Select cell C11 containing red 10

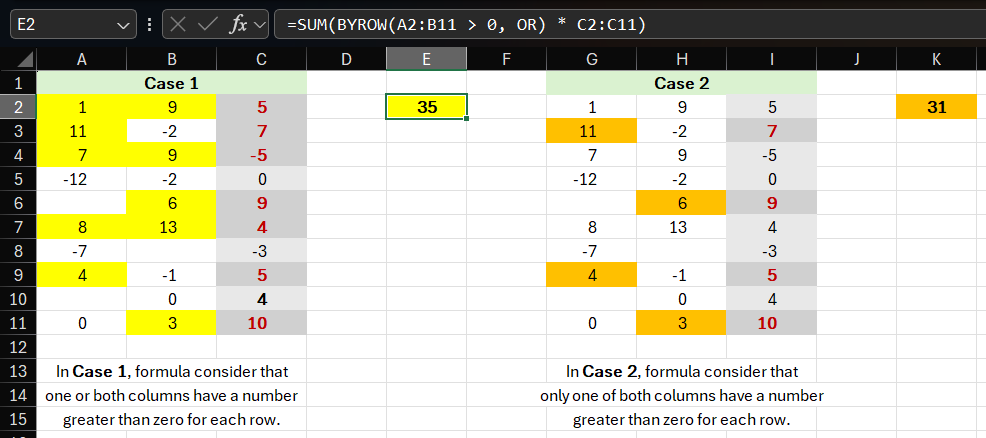point(261,323)
